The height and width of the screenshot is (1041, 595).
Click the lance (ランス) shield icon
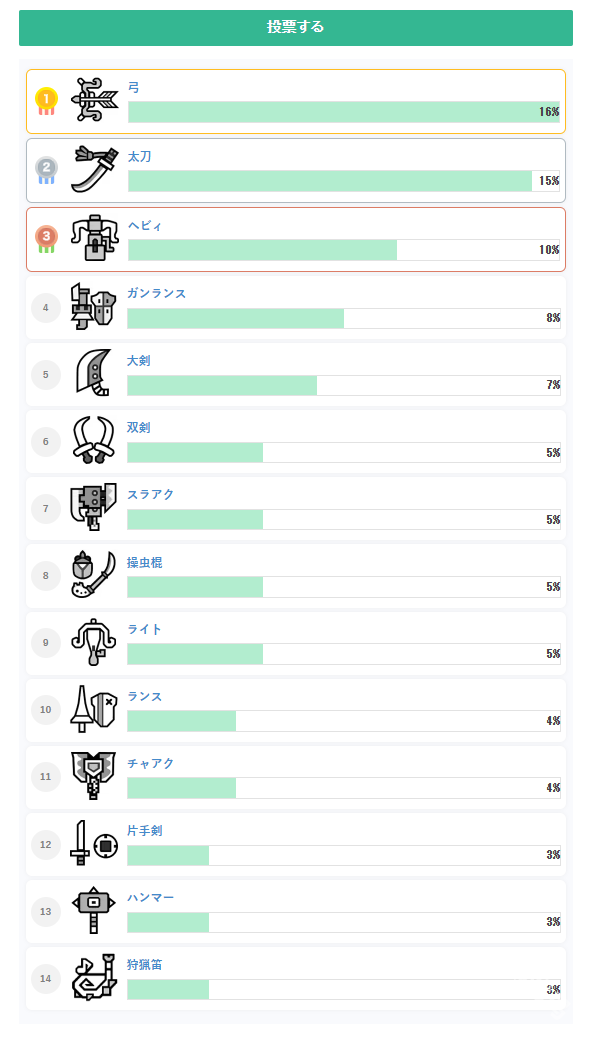coord(94,710)
